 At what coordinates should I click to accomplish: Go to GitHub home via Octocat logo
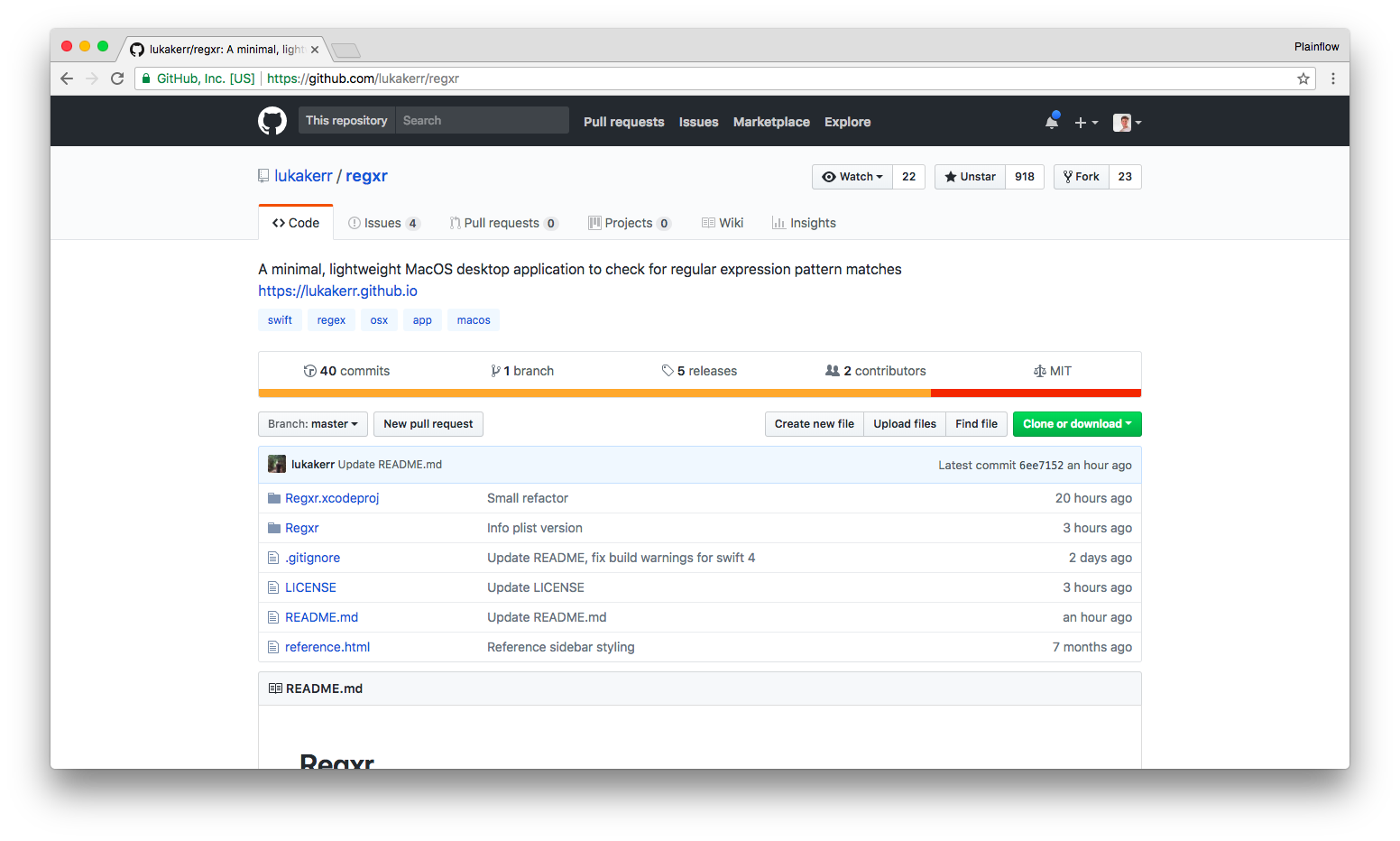tap(272, 121)
